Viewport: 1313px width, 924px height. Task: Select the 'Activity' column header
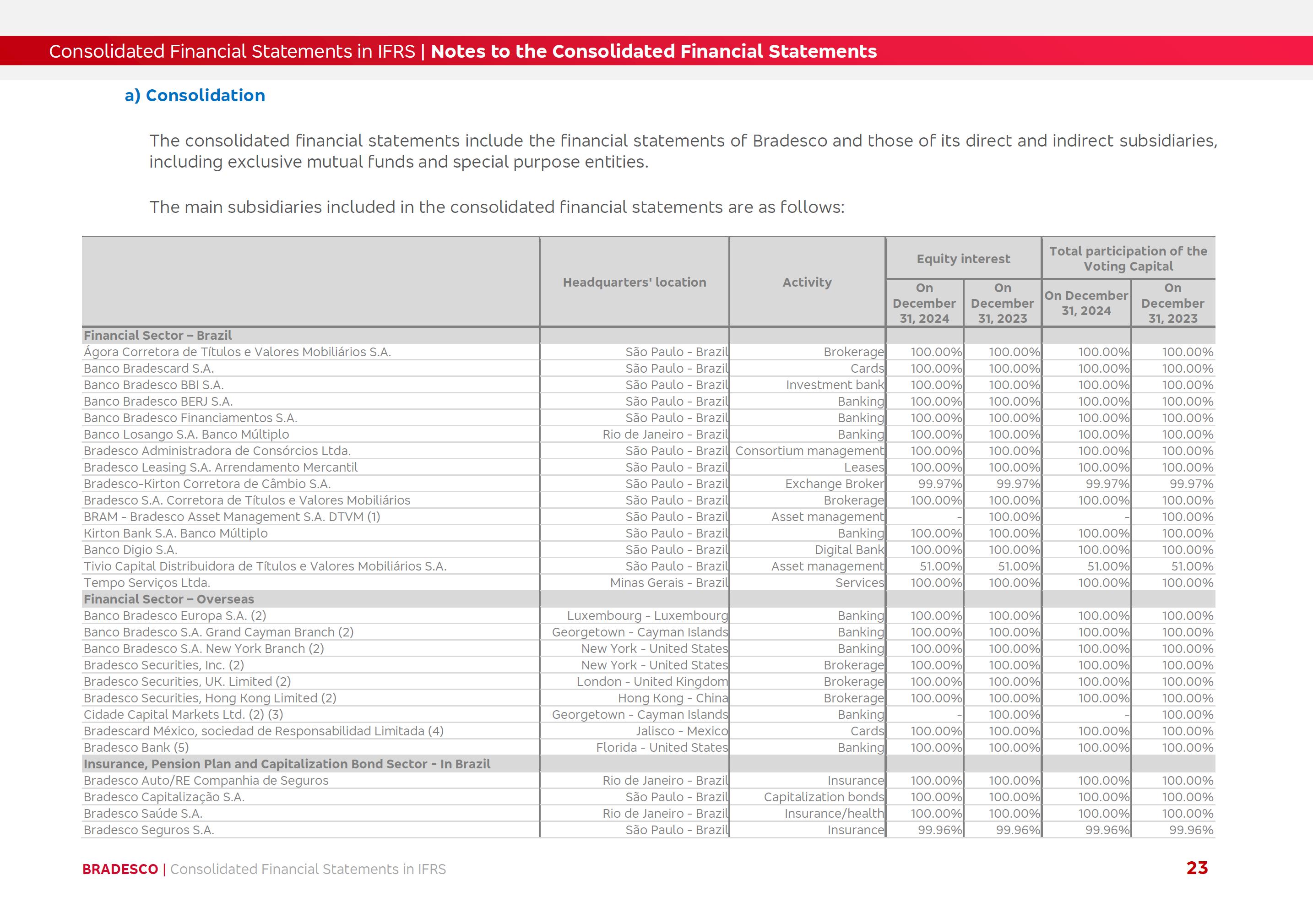[x=807, y=282]
